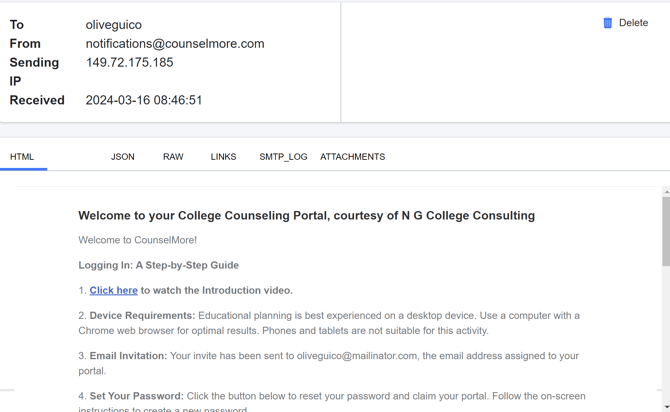Click the trash can Delete icon

[608, 23]
